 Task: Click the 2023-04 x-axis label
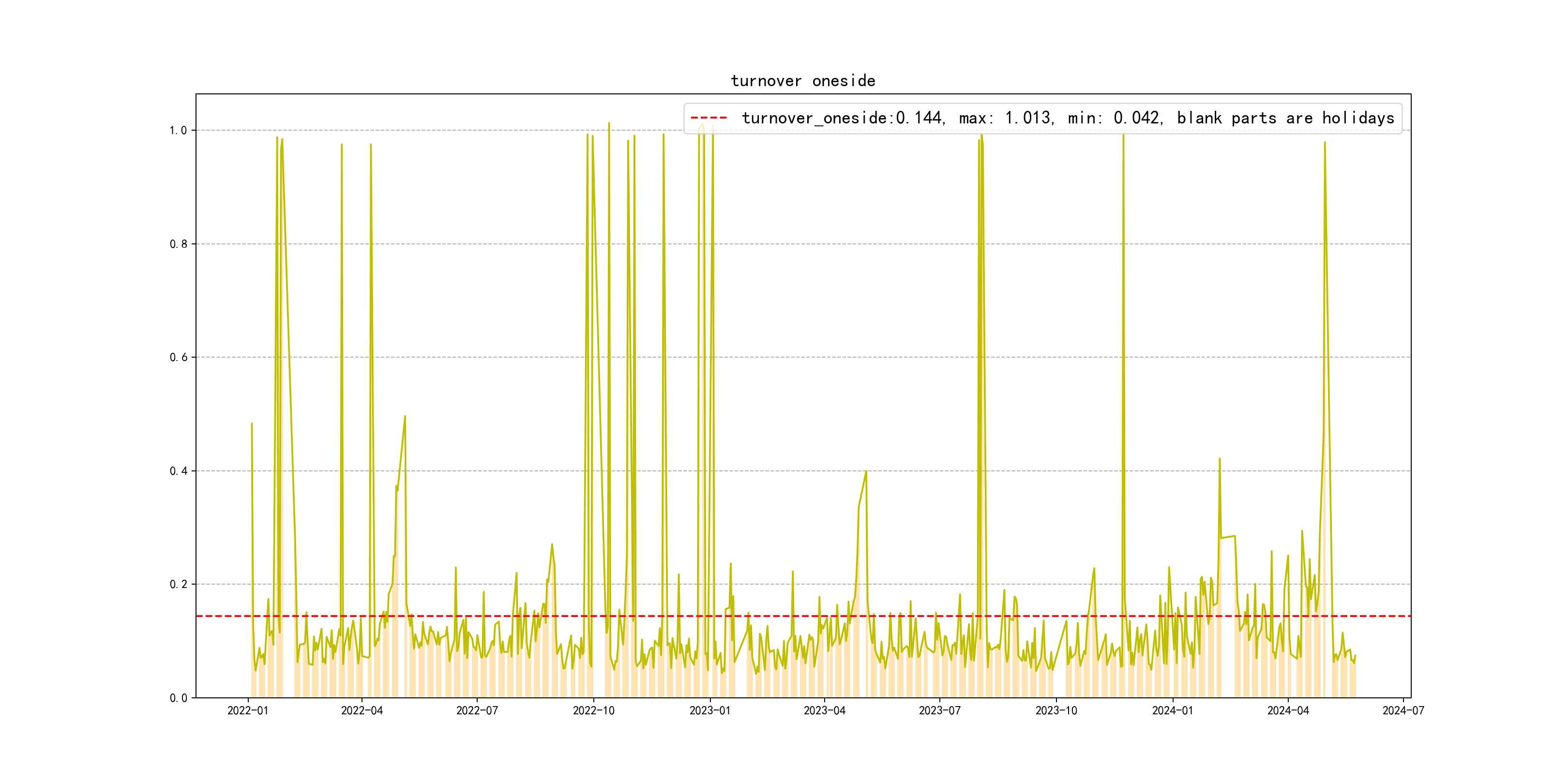pyautogui.click(x=824, y=711)
